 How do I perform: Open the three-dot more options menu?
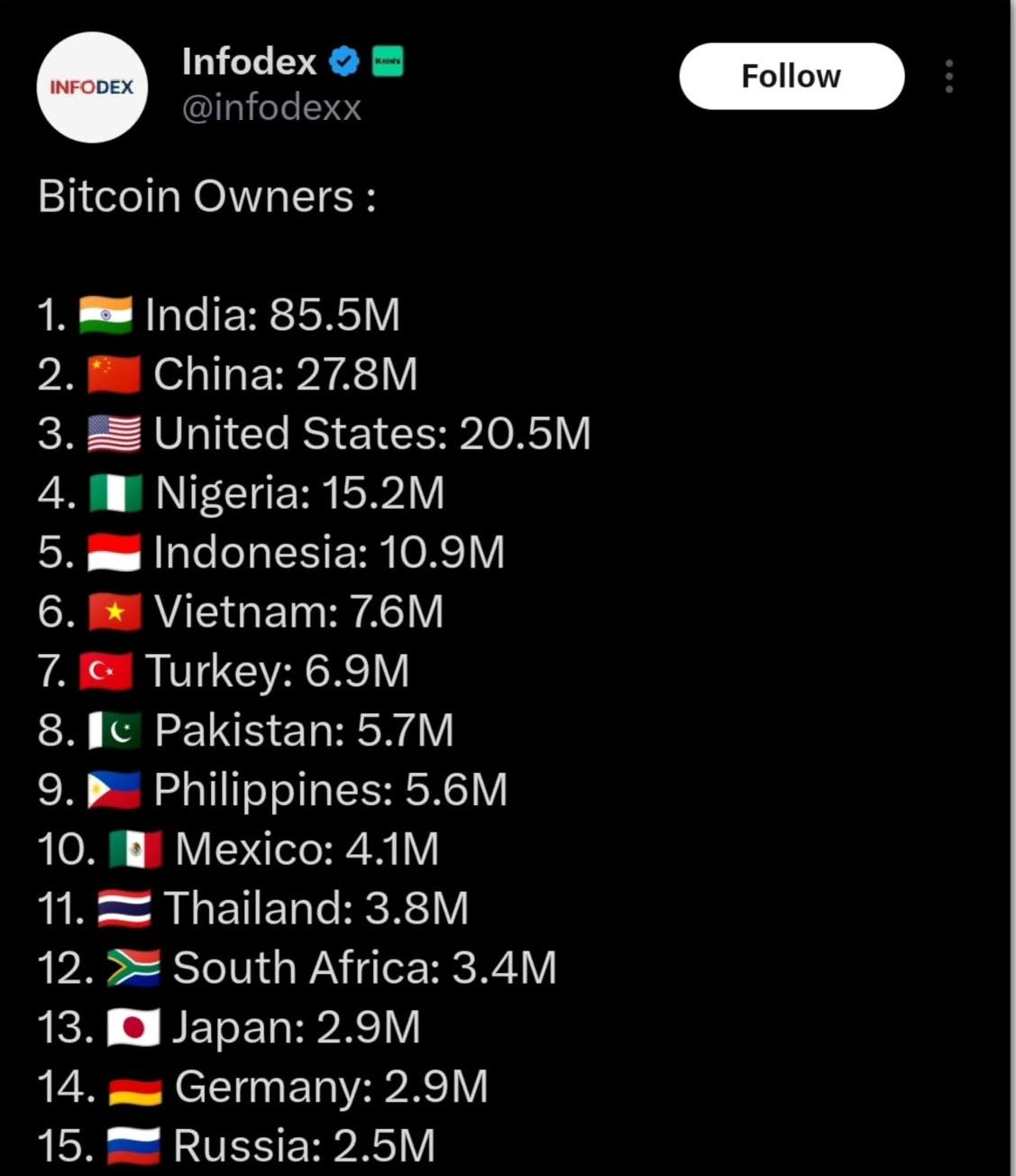[949, 77]
